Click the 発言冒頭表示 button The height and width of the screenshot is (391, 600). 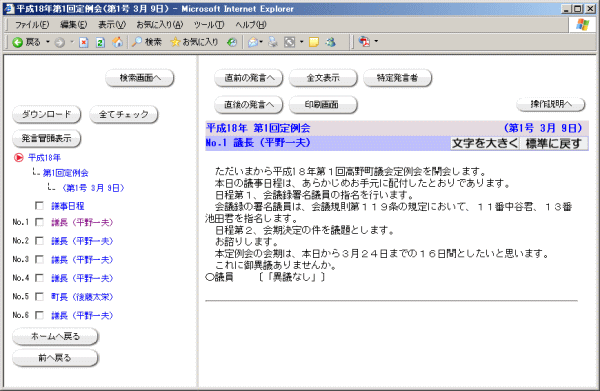click(46, 138)
